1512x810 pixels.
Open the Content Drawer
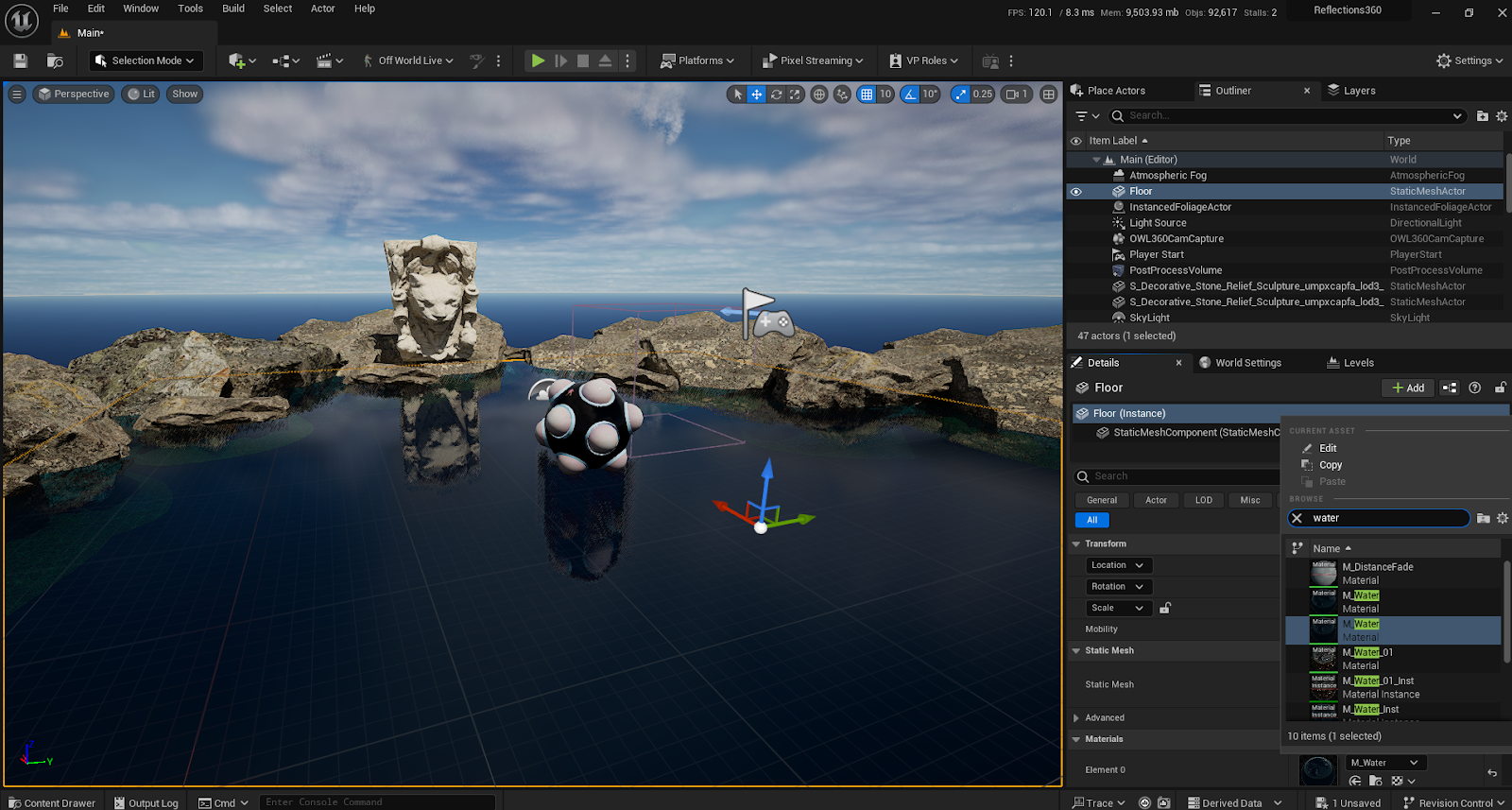point(52,802)
